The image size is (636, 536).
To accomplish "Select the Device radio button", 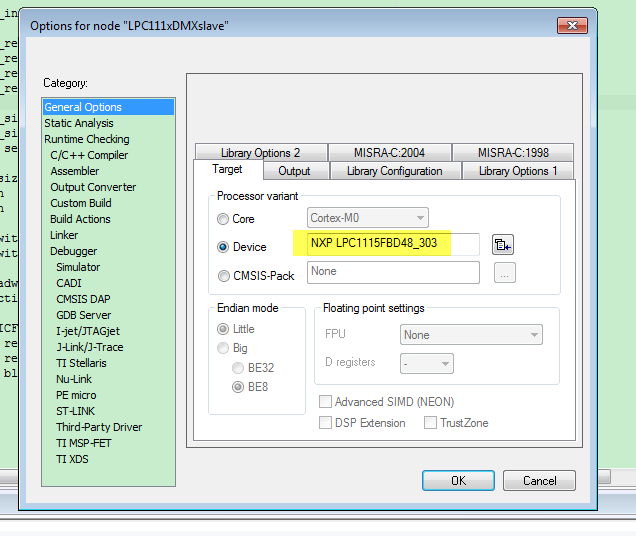I will 223,247.
